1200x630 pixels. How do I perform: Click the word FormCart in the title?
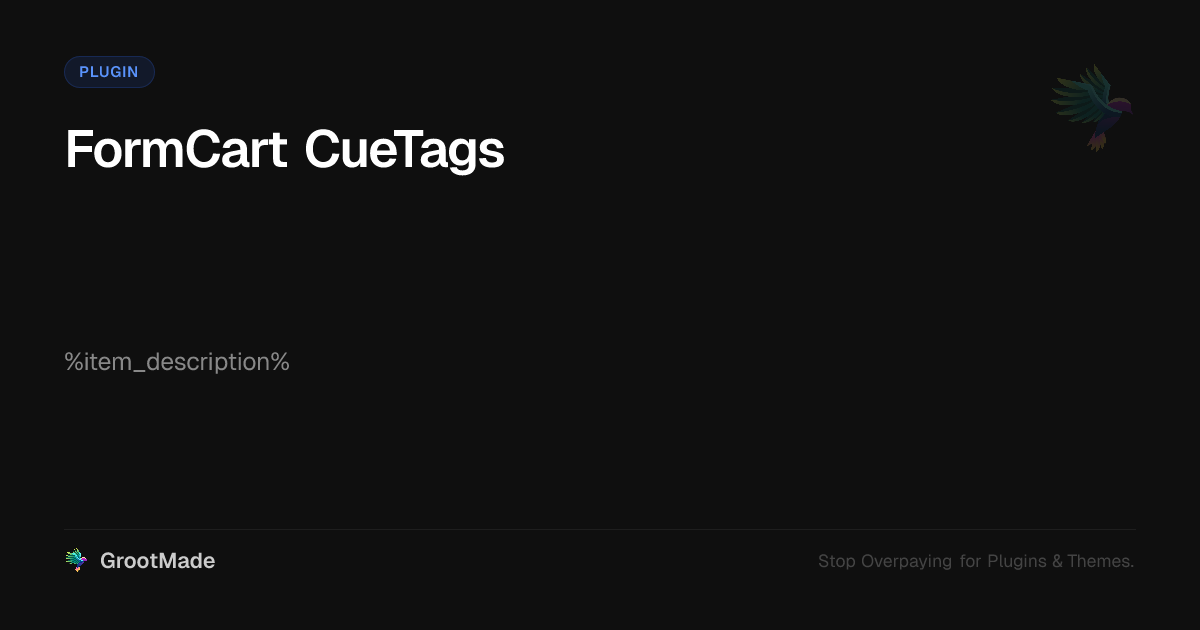pos(176,150)
